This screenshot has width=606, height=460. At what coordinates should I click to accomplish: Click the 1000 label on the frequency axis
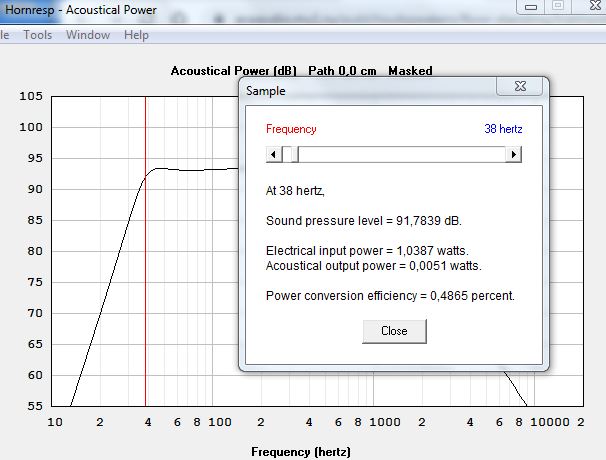point(385,422)
